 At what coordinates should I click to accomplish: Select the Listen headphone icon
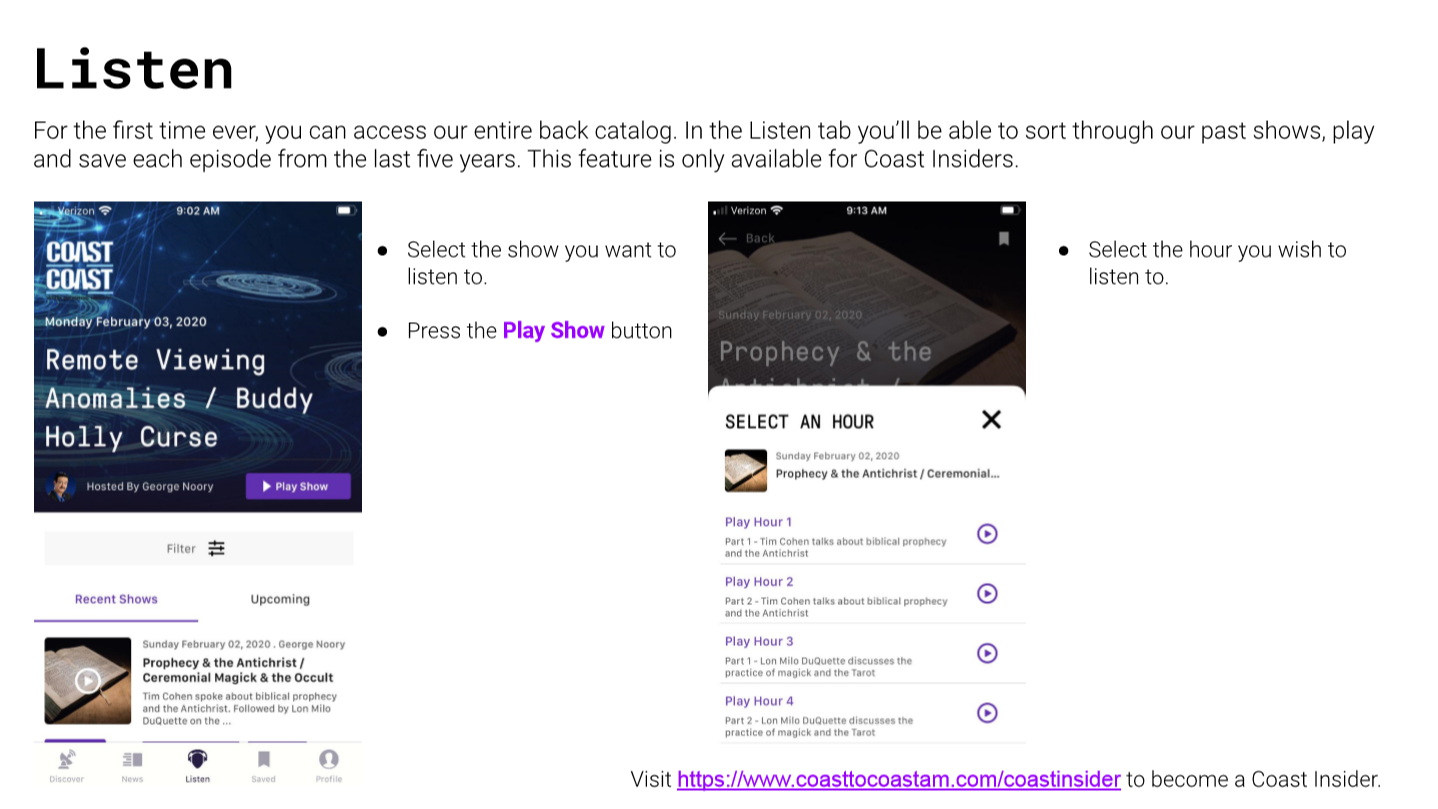coord(198,759)
